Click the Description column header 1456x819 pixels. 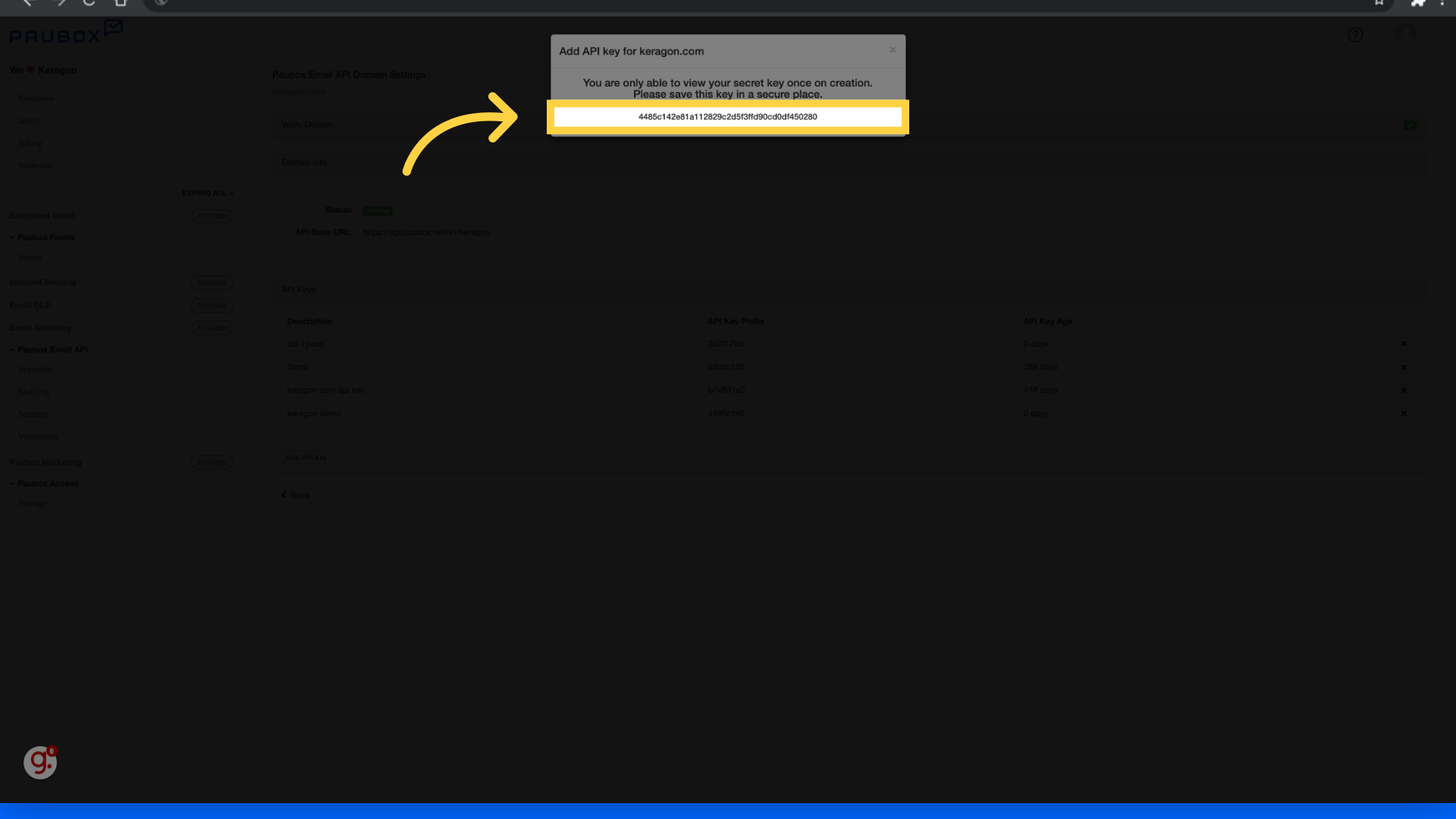coord(309,322)
